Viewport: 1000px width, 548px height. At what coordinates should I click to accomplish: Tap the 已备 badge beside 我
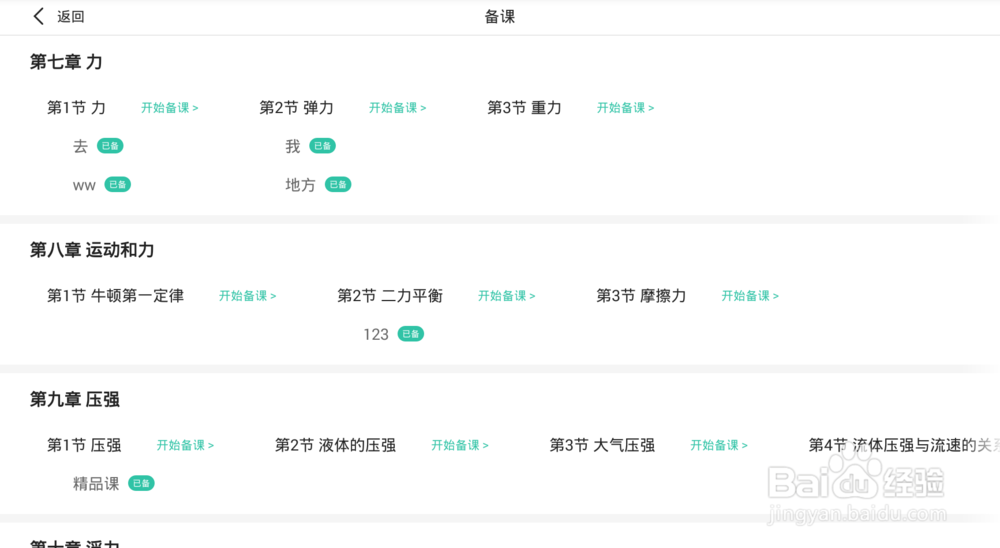[x=322, y=146]
